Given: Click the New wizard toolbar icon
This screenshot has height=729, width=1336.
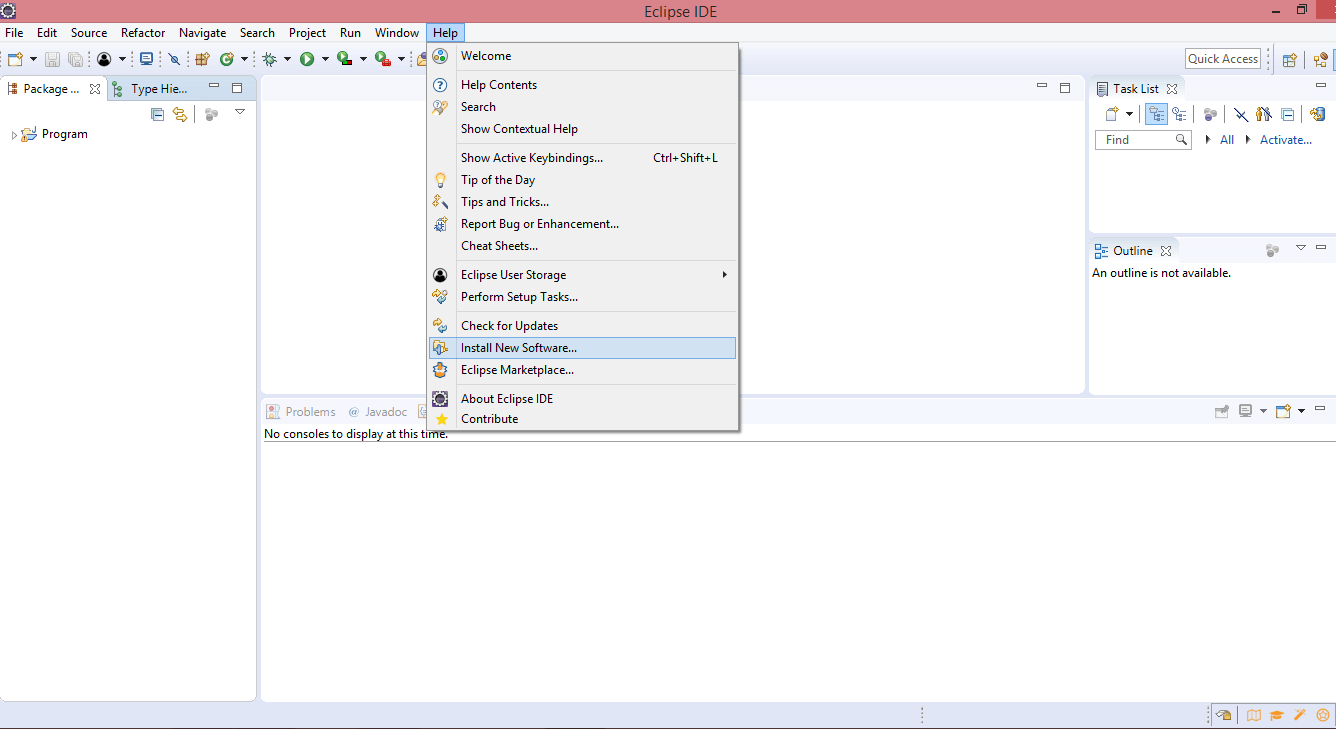Looking at the screenshot, I should pos(14,59).
